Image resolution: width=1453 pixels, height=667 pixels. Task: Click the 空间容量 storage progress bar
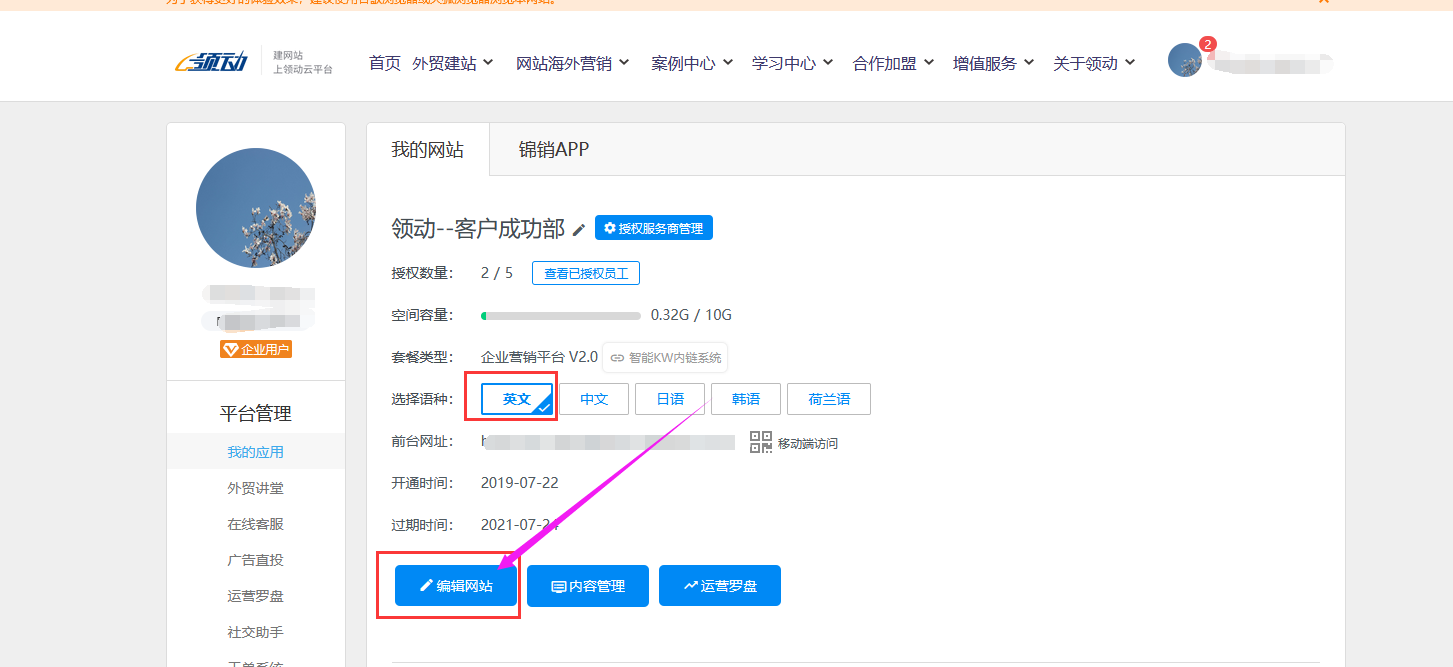(x=560, y=315)
